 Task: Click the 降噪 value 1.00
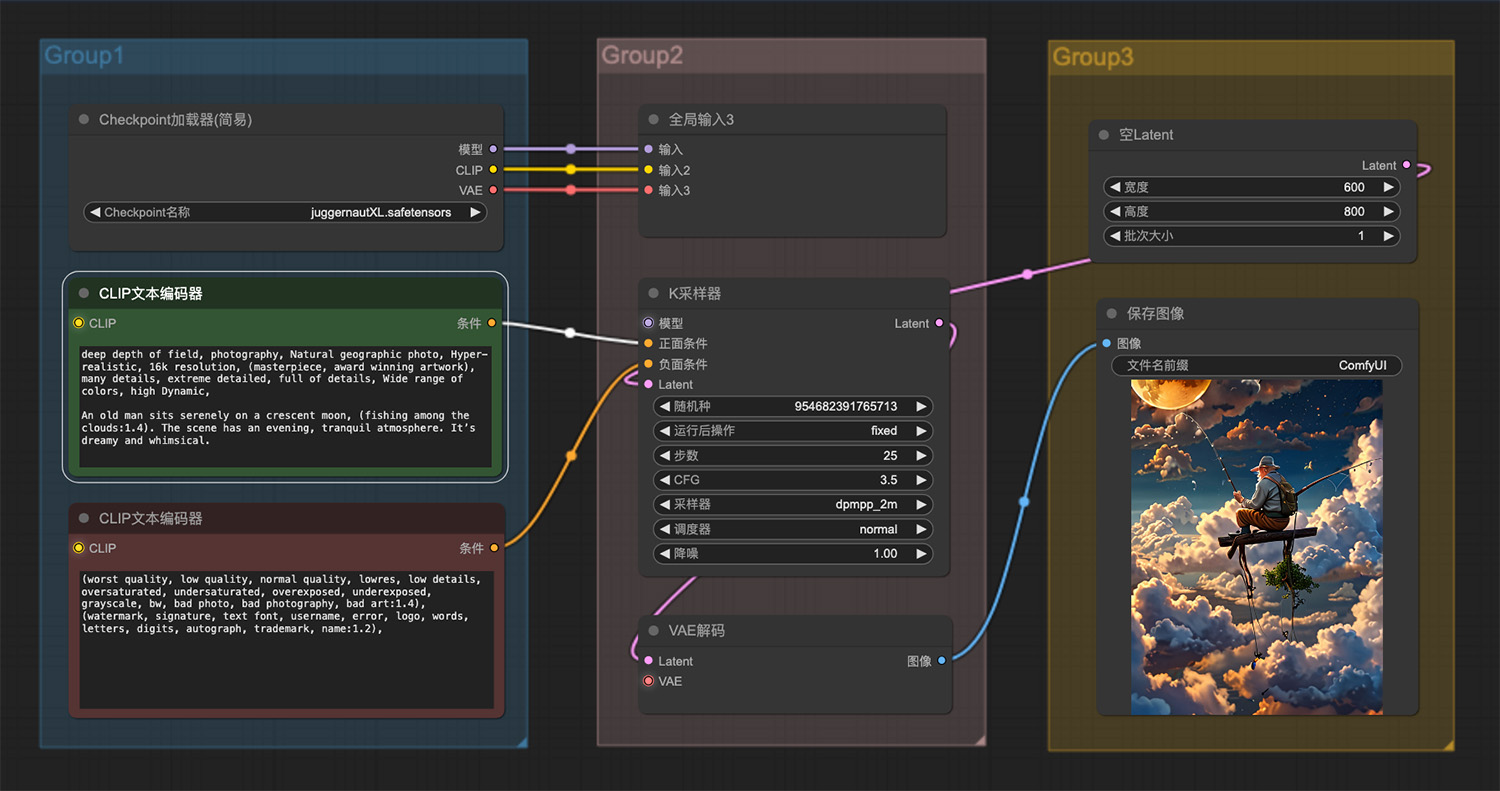pos(885,553)
